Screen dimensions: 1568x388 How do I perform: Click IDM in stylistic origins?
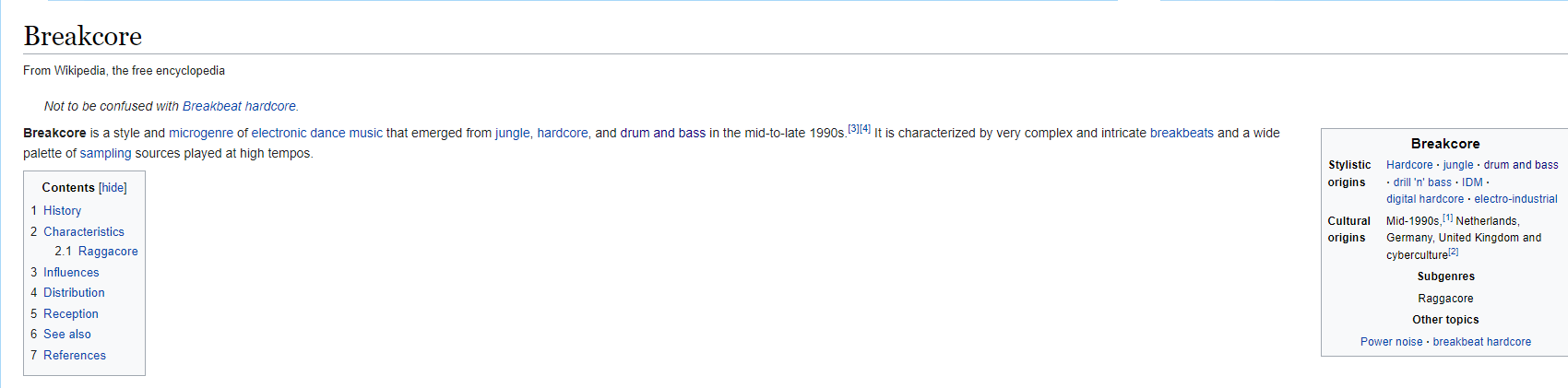[1472, 182]
